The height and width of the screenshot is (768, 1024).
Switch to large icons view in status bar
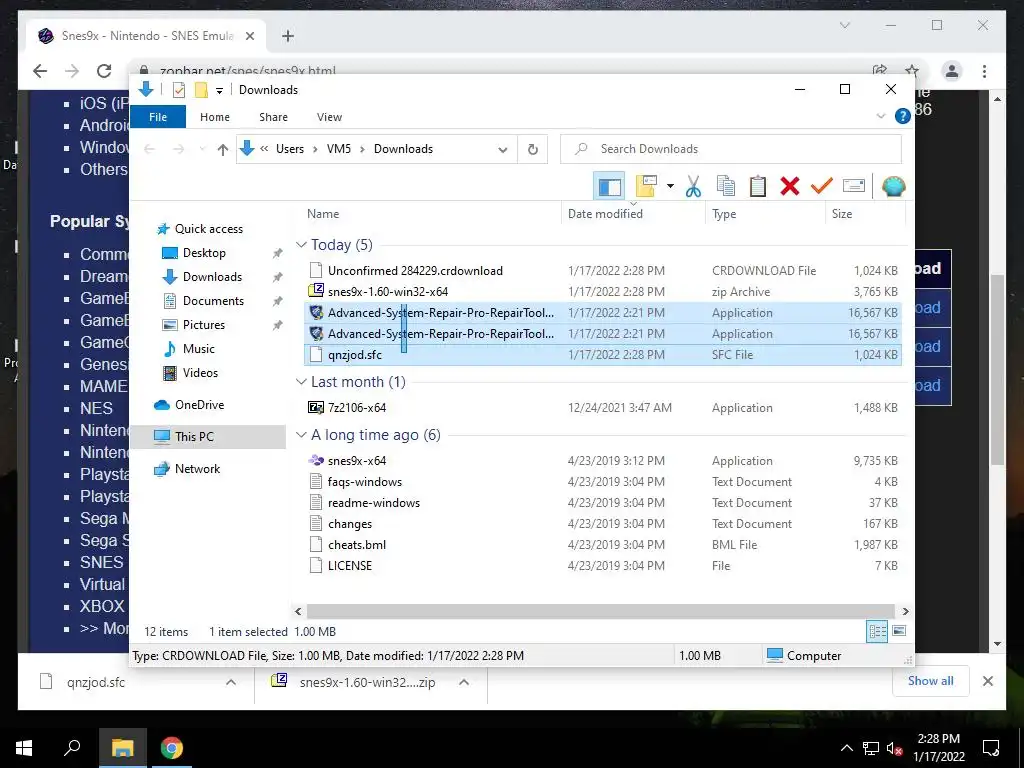(x=899, y=632)
